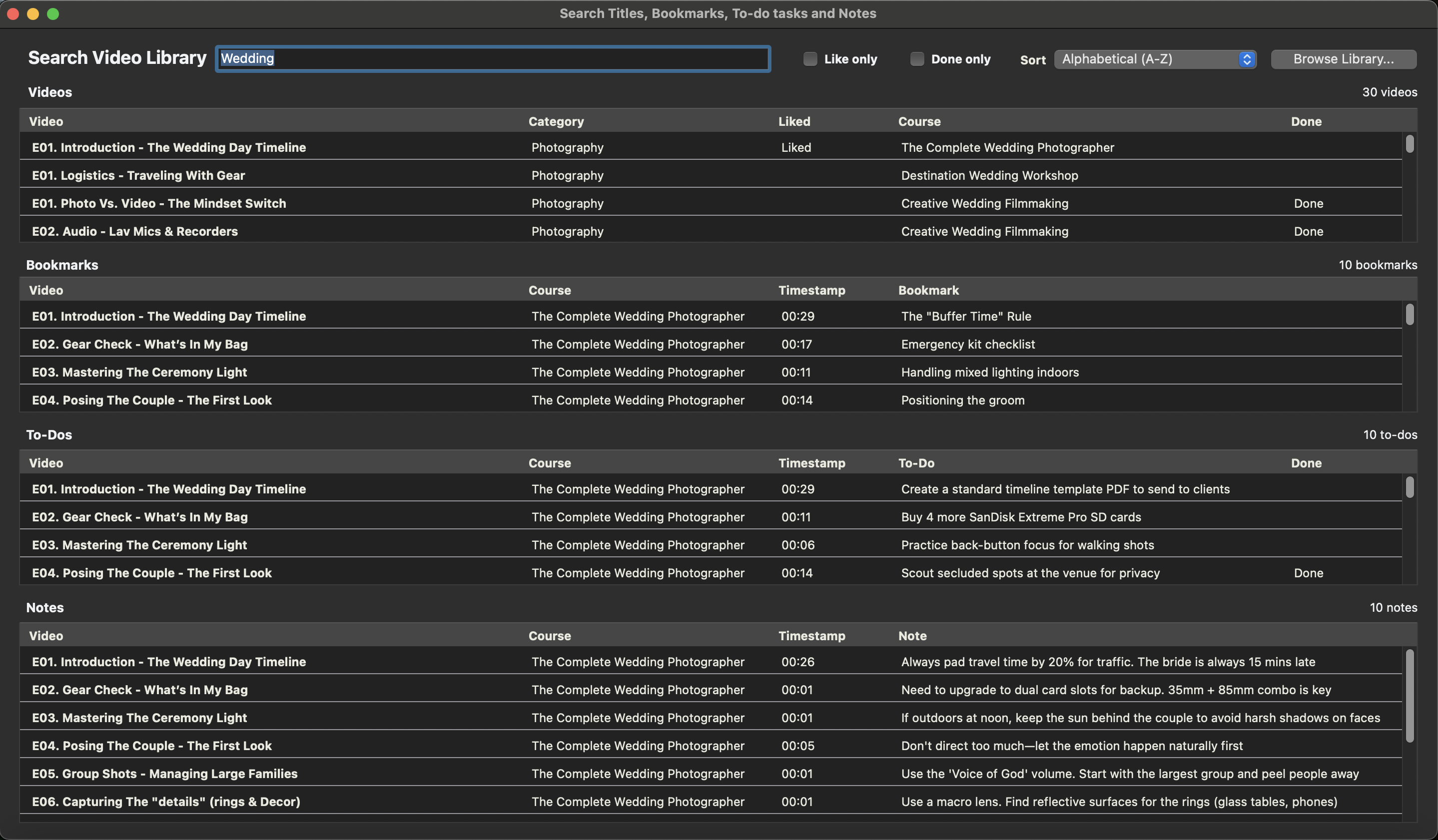Click the Notes table scrollbar thumb
This screenshot has width=1438, height=840.
[1409, 696]
